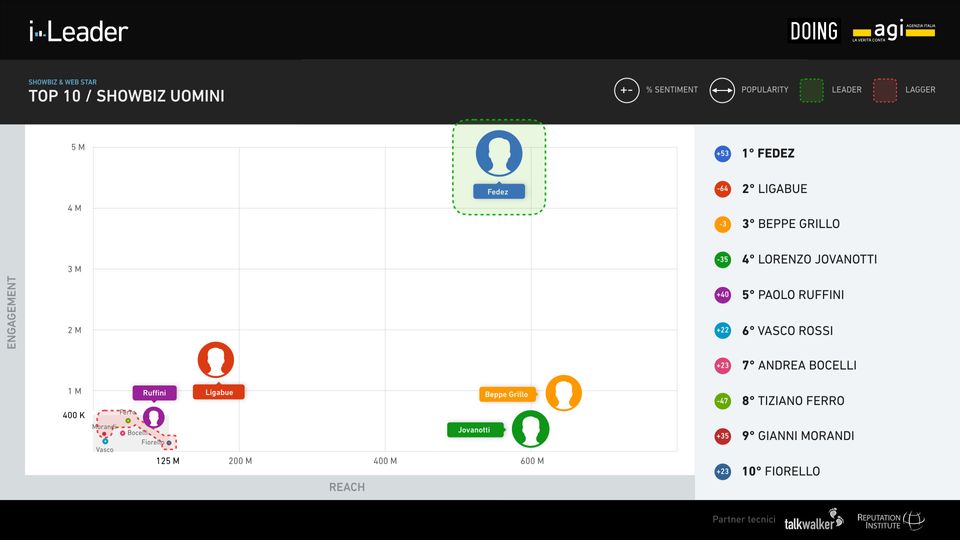Click the +53 sentiment badge for Fedez
This screenshot has width=960, height=540.
point(722,154)
